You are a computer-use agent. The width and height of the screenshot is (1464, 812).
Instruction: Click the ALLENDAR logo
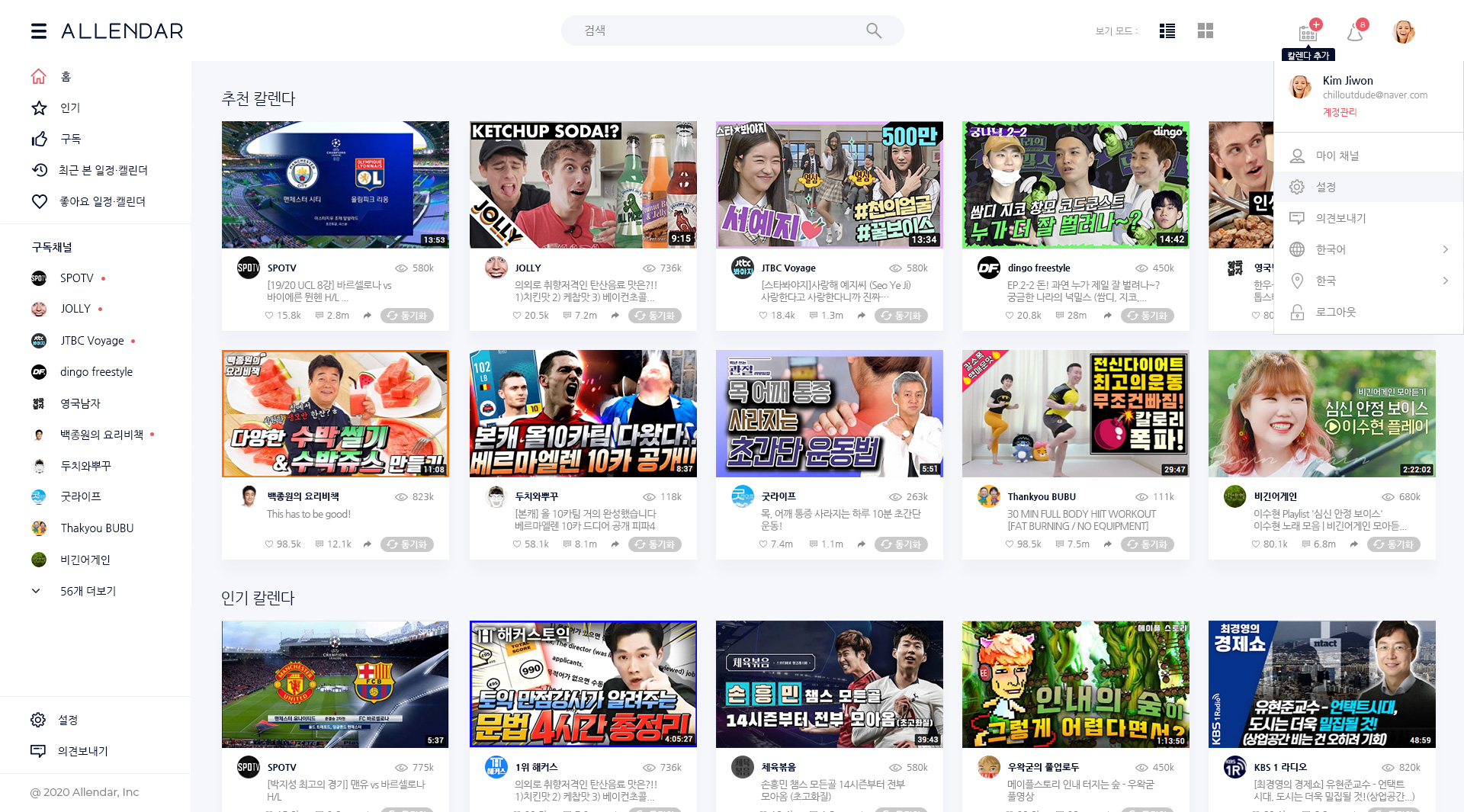pyautogui.click(x=122, y=31)
